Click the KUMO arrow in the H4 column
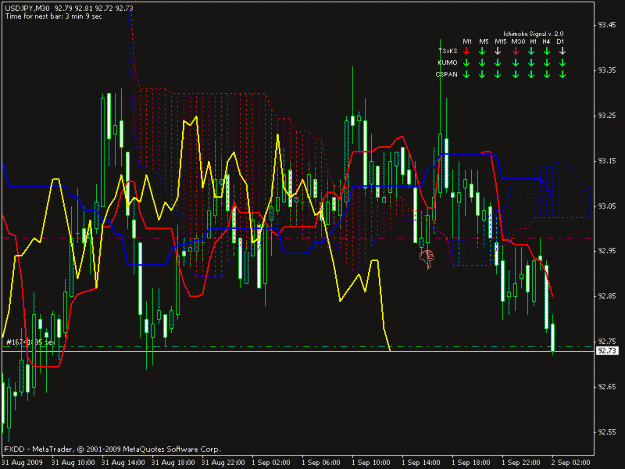The width and height of the screenshot is (625, 469). tap(547, 63)
